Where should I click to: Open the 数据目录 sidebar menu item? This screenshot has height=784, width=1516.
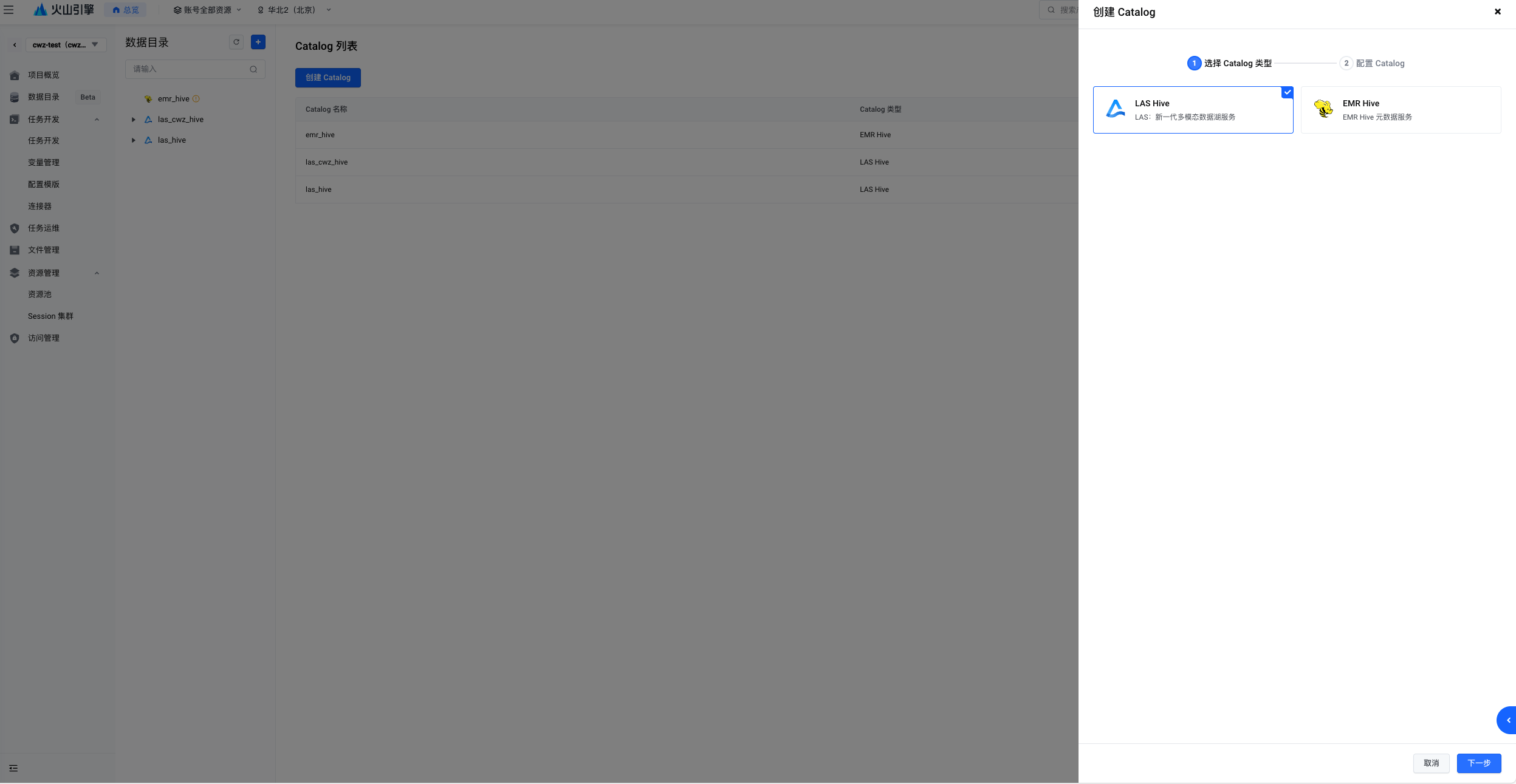coord(44,97)
